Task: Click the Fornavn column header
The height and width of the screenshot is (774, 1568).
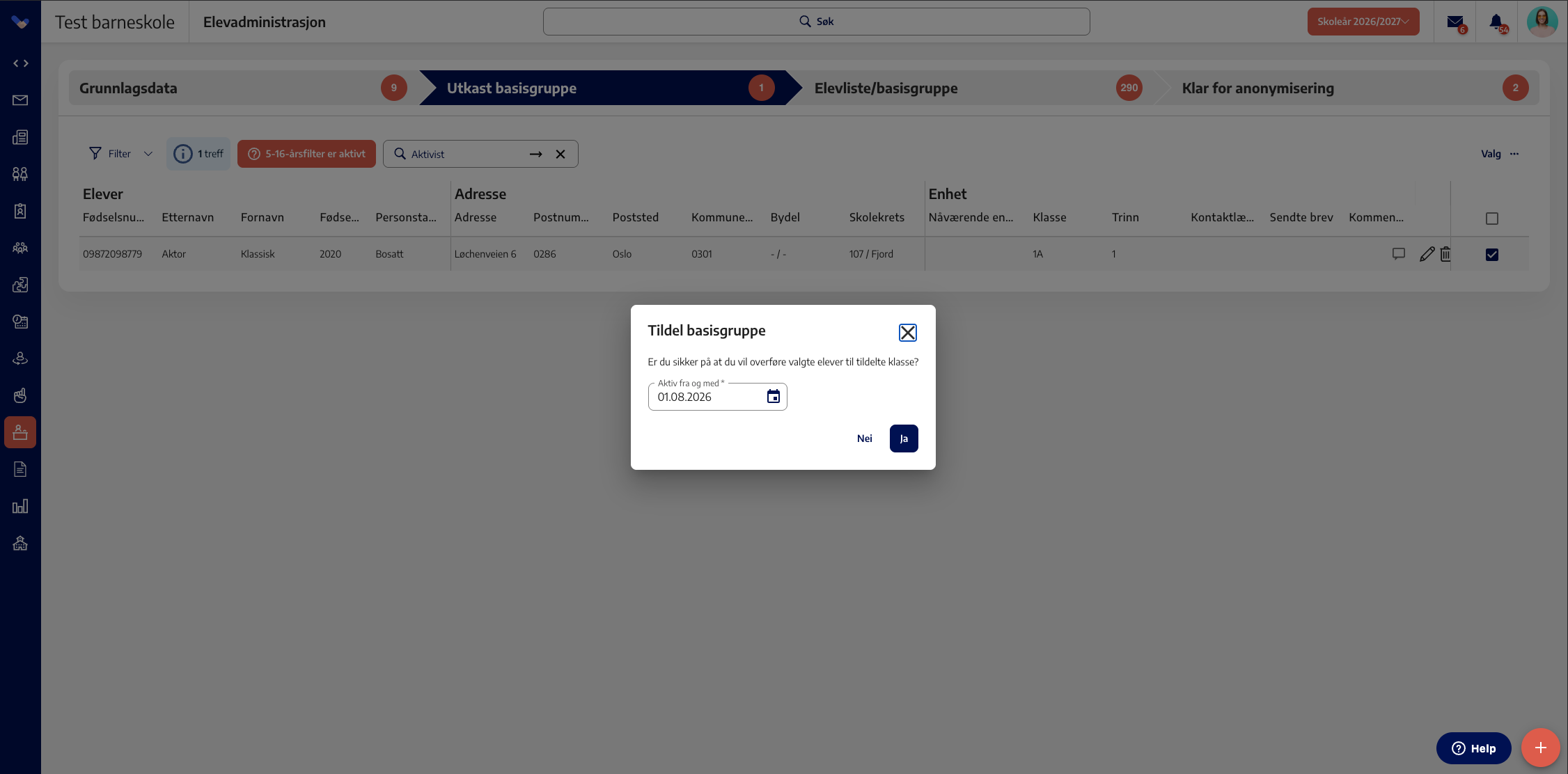Action: (x=262, y=217)
